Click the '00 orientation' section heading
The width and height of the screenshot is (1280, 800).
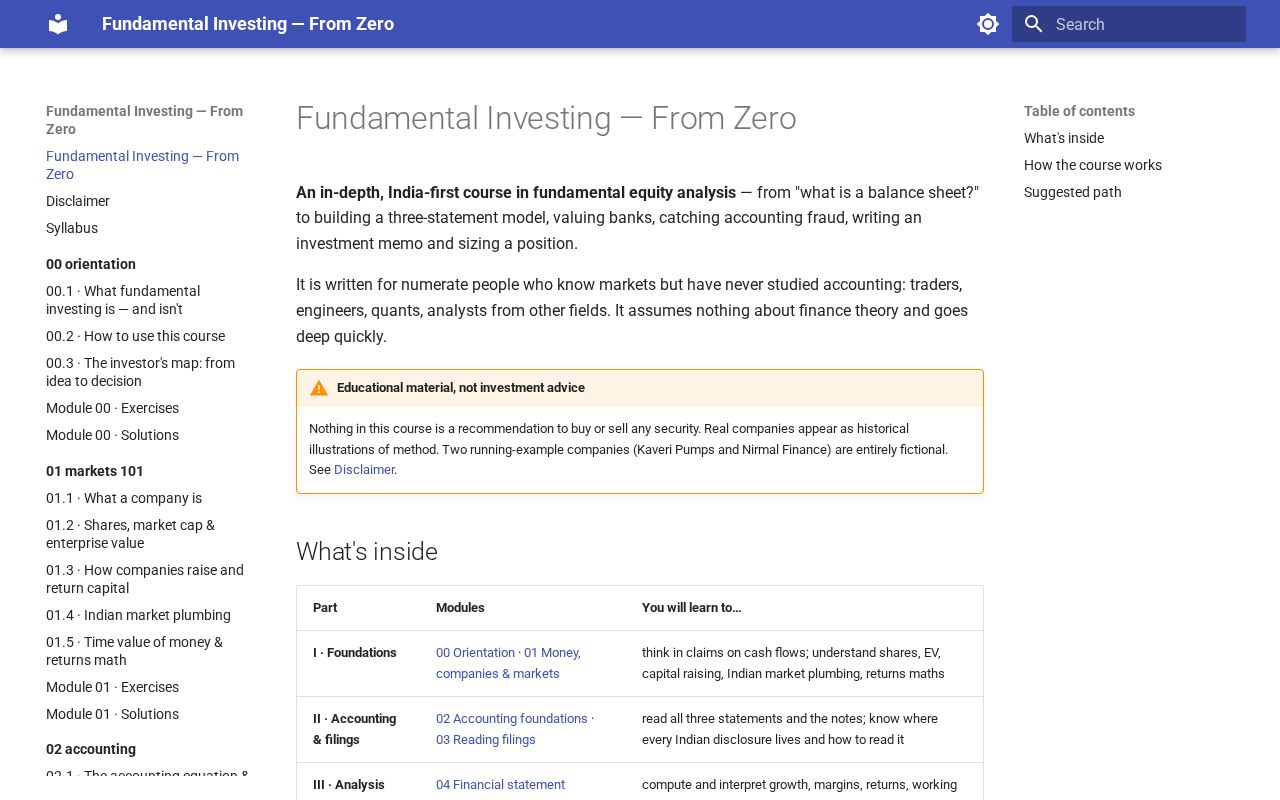91,264
